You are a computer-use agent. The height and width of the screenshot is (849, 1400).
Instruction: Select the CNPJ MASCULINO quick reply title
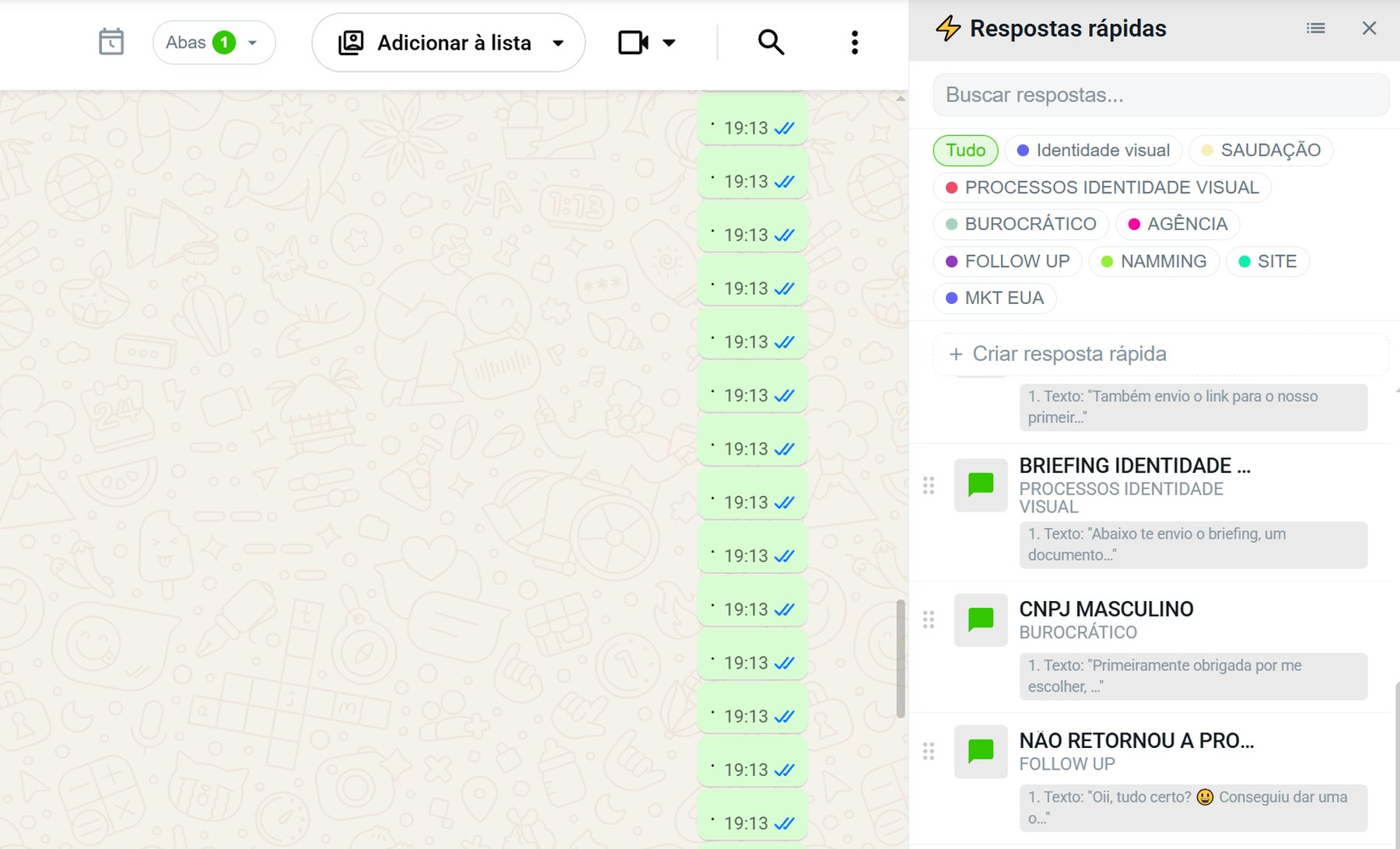1106,609
